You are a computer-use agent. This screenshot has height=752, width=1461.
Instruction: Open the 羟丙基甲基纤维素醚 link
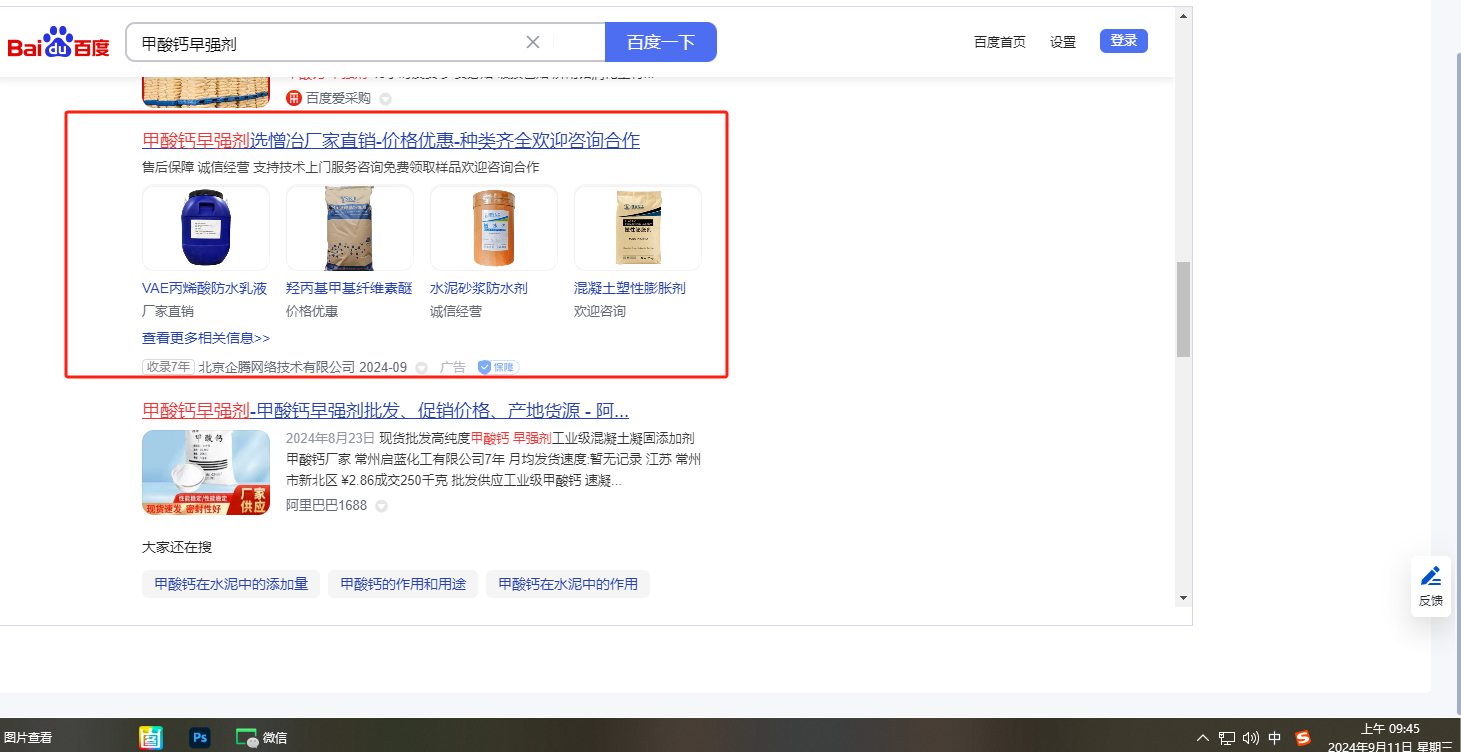pos(349,288)
